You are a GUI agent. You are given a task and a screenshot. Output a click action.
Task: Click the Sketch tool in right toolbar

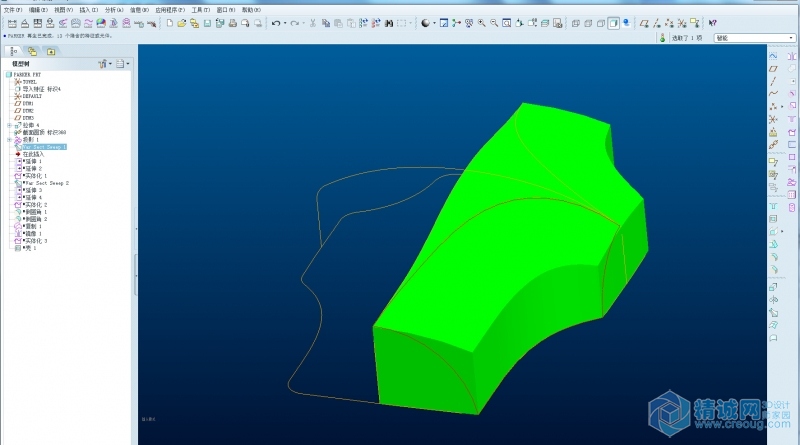coord(773,56)
